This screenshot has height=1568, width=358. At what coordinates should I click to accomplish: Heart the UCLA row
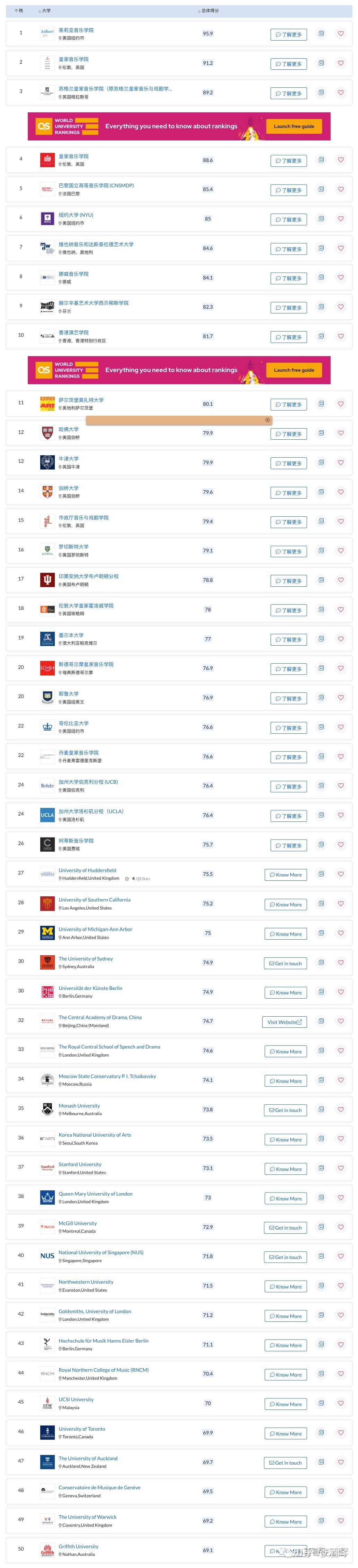(340, 815)
